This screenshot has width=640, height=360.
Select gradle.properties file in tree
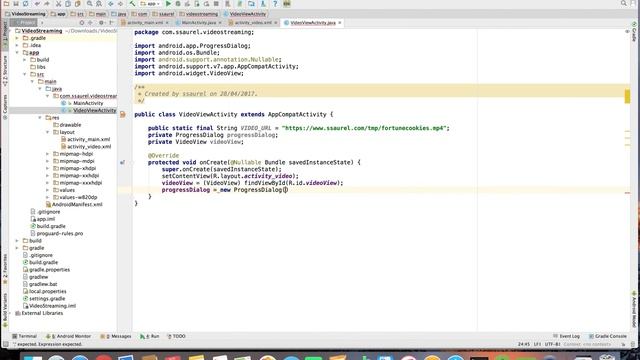click(49, 270)
